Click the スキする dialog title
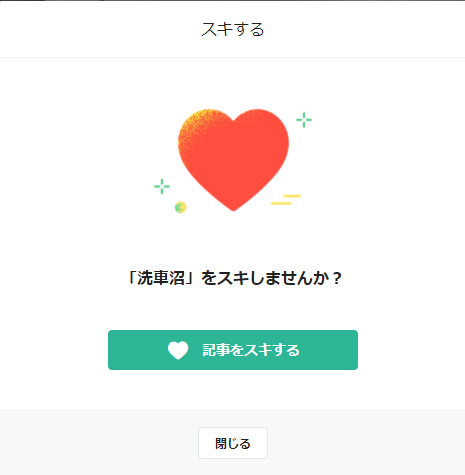Viewport: 465px width, 475px height. click(233, 29)
